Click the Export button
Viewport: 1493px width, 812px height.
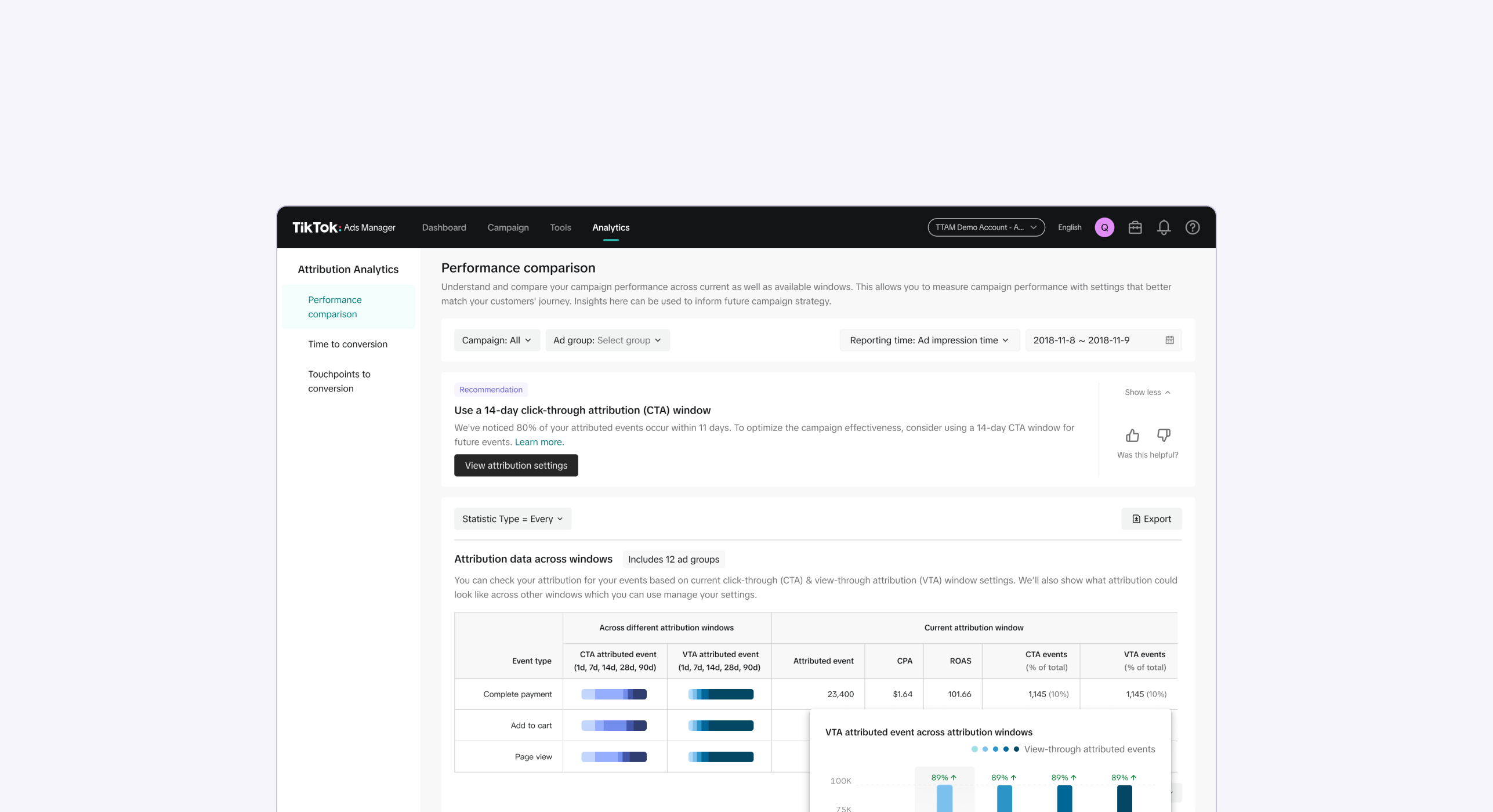1151,519
